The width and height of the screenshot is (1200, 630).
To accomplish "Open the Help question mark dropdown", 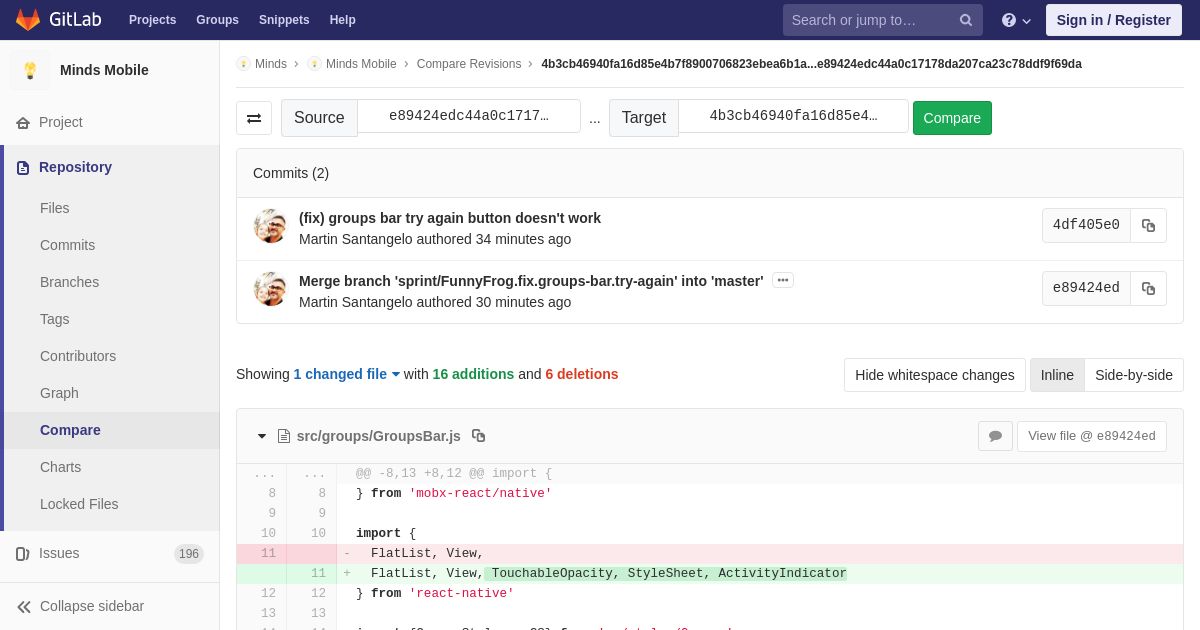I will tap(1016, 20).
